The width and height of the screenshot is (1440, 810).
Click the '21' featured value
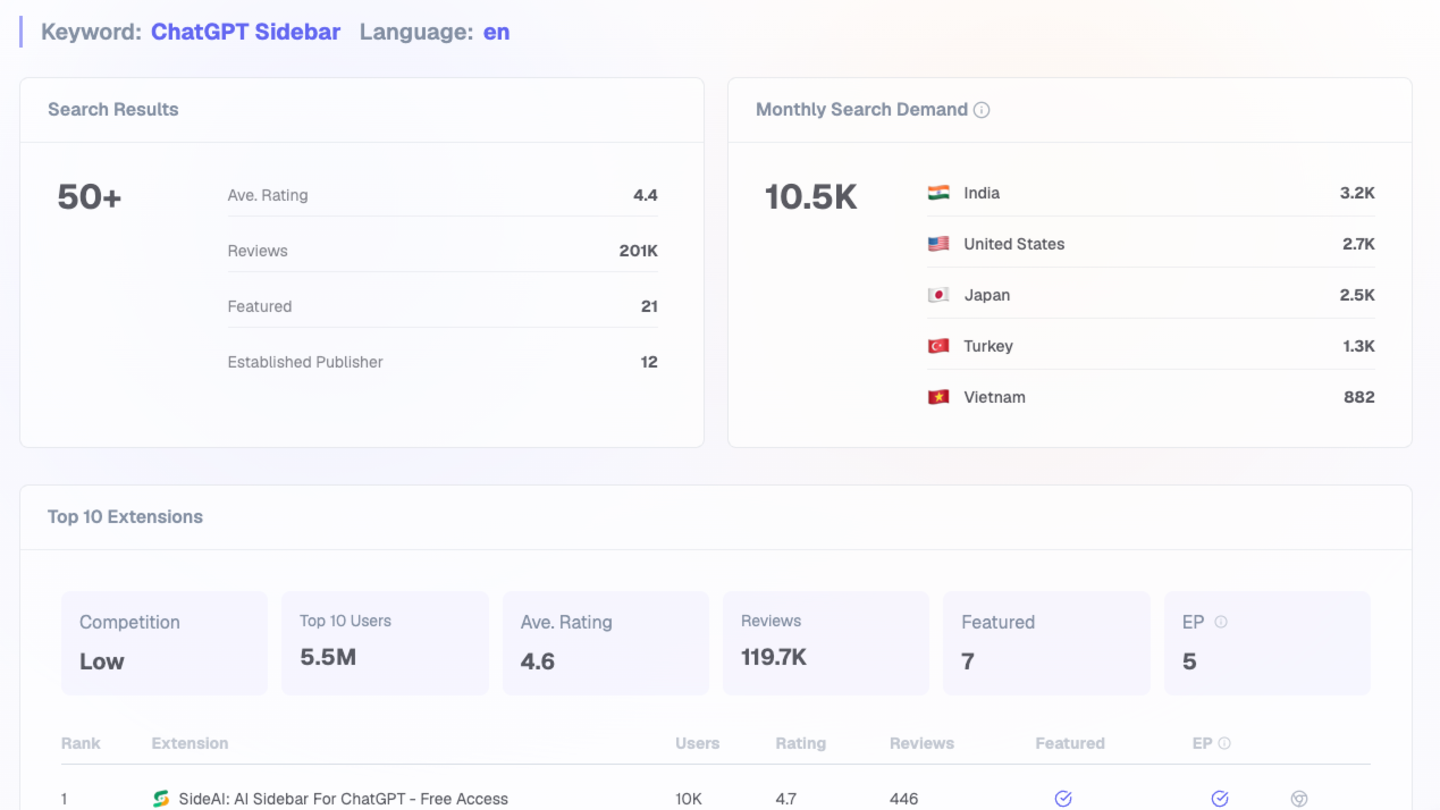[x=649, y=306]
